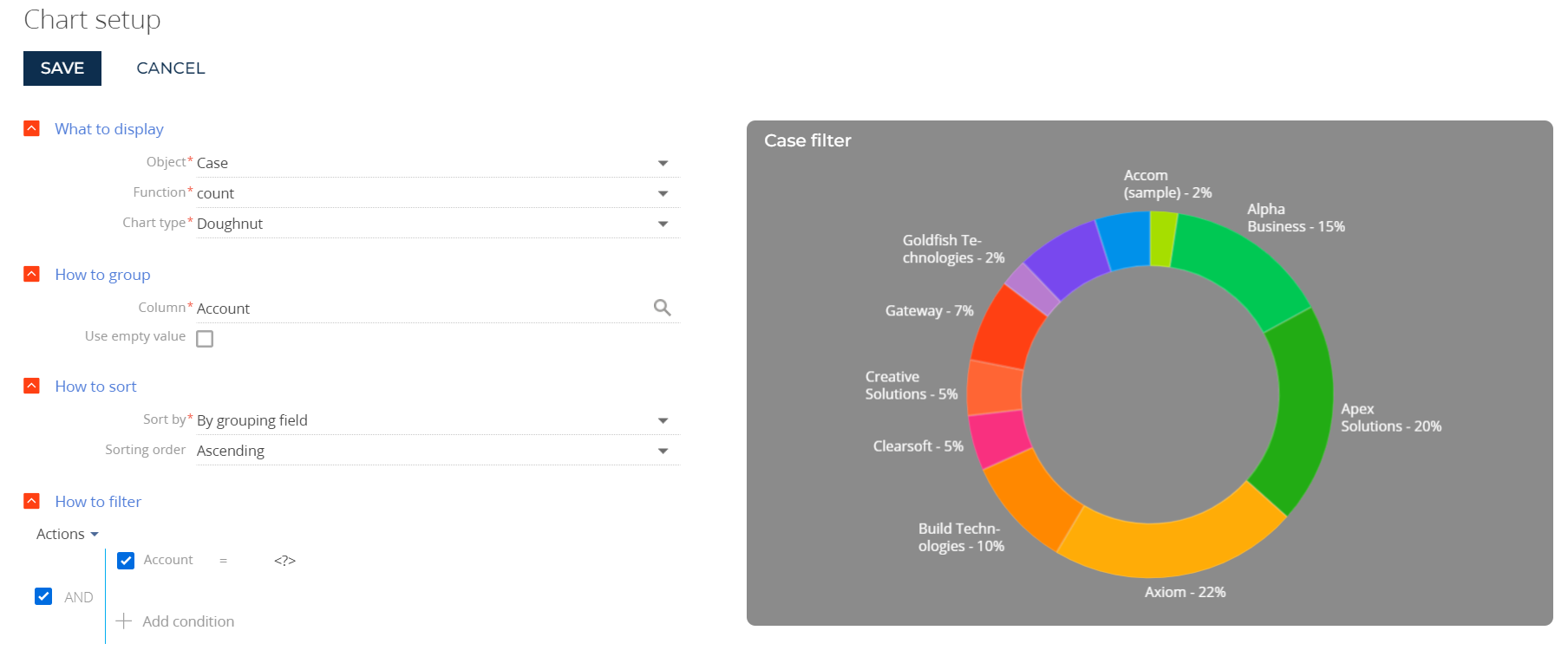Toggle the Use empty value checkbox
The width and height of the screenshot is (1568, 663).
coord(205,338)
